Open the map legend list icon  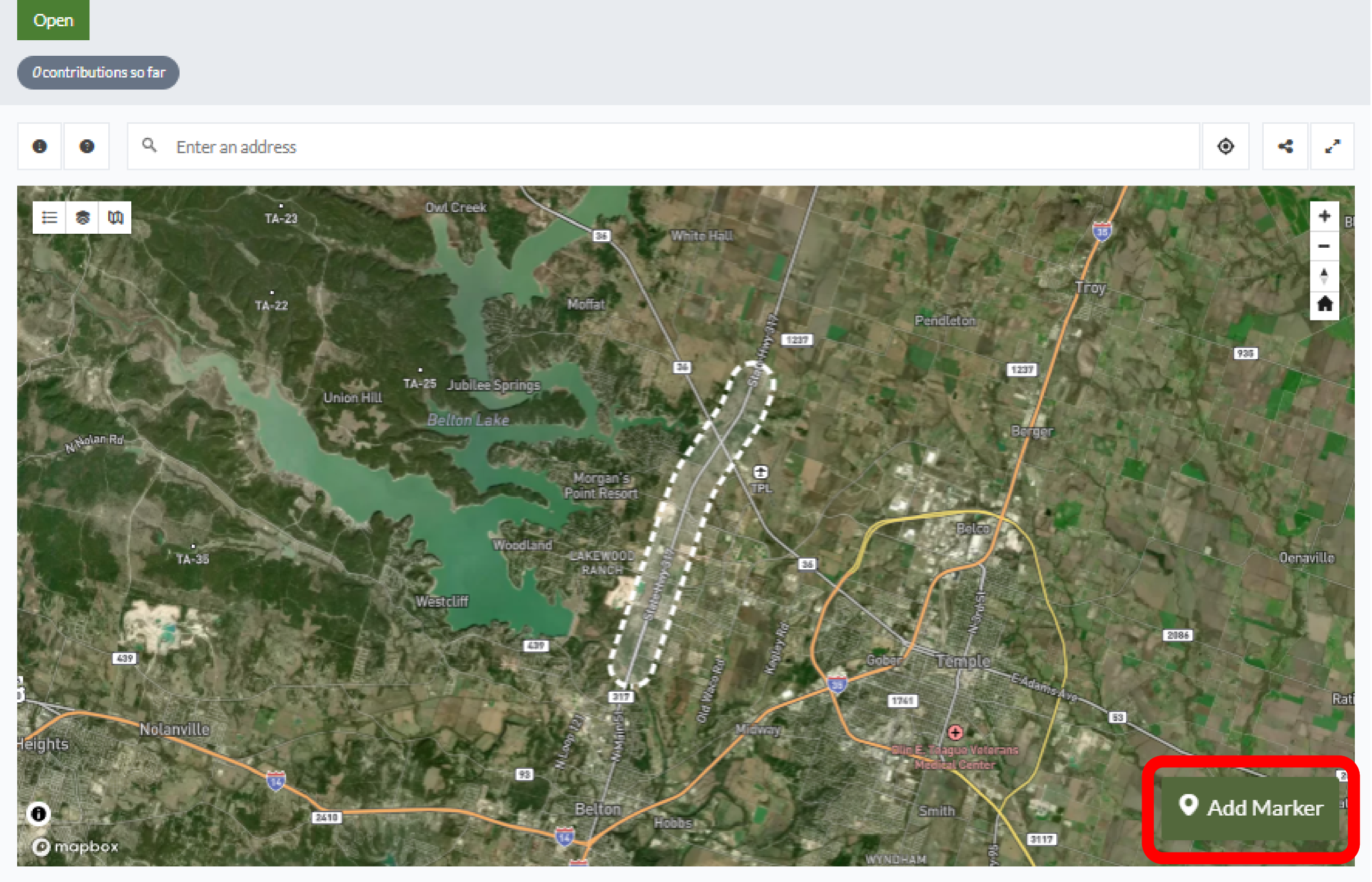[x=49, y=218]
